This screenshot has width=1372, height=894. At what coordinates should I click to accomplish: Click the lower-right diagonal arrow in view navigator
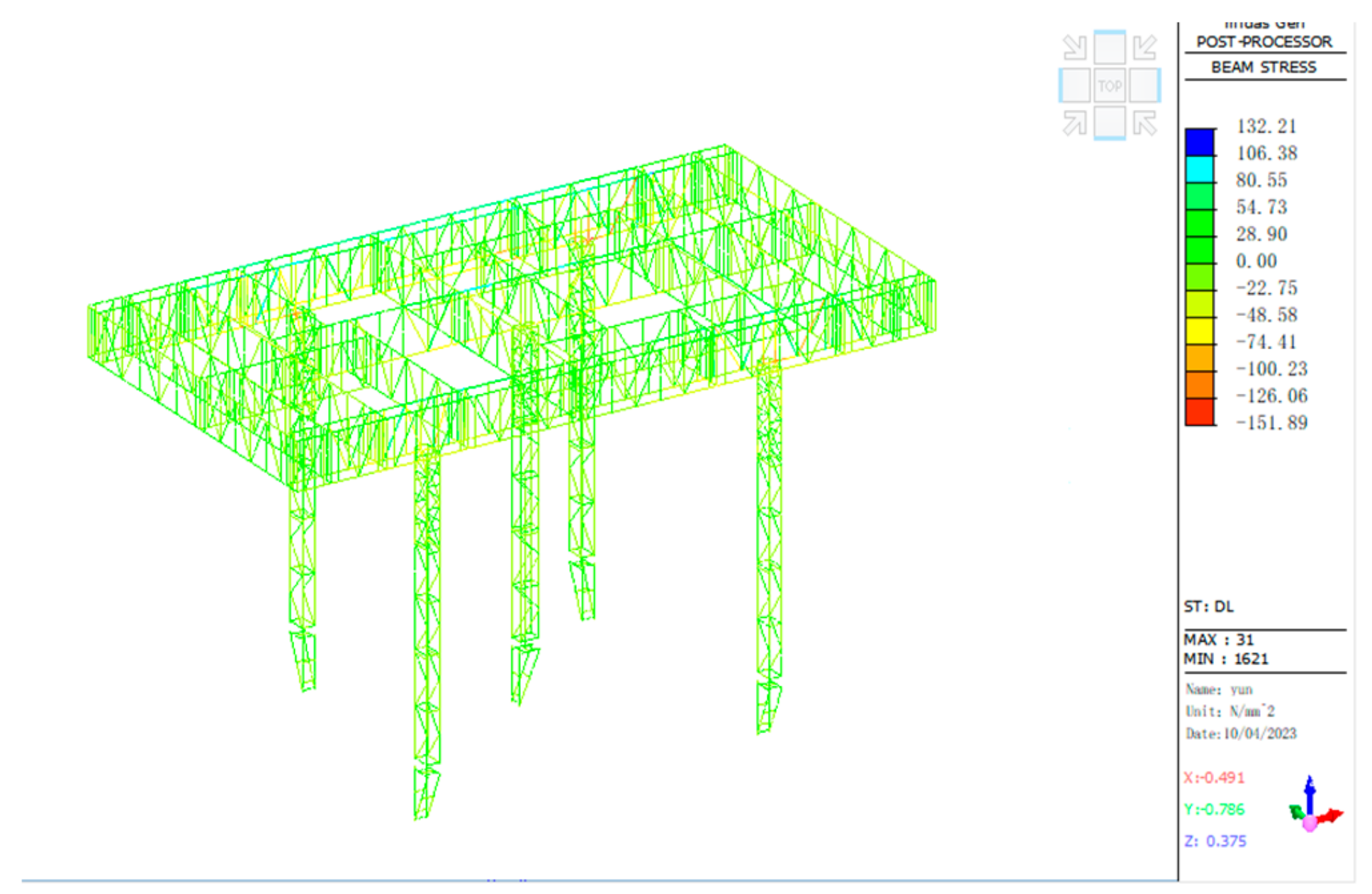point(1145,123)
